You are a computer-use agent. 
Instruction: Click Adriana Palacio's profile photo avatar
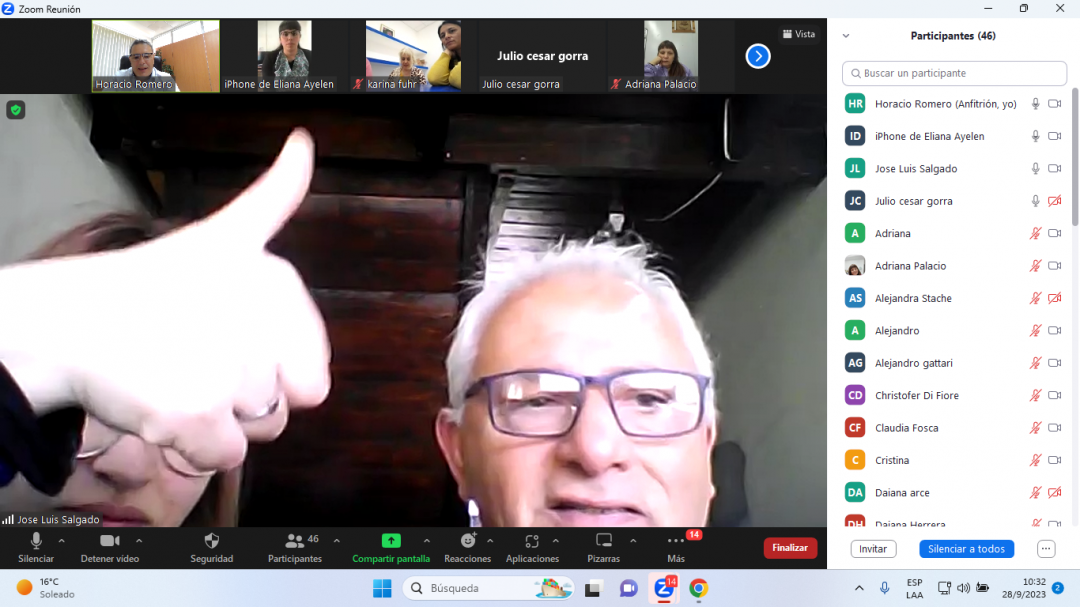coord(855,266)
